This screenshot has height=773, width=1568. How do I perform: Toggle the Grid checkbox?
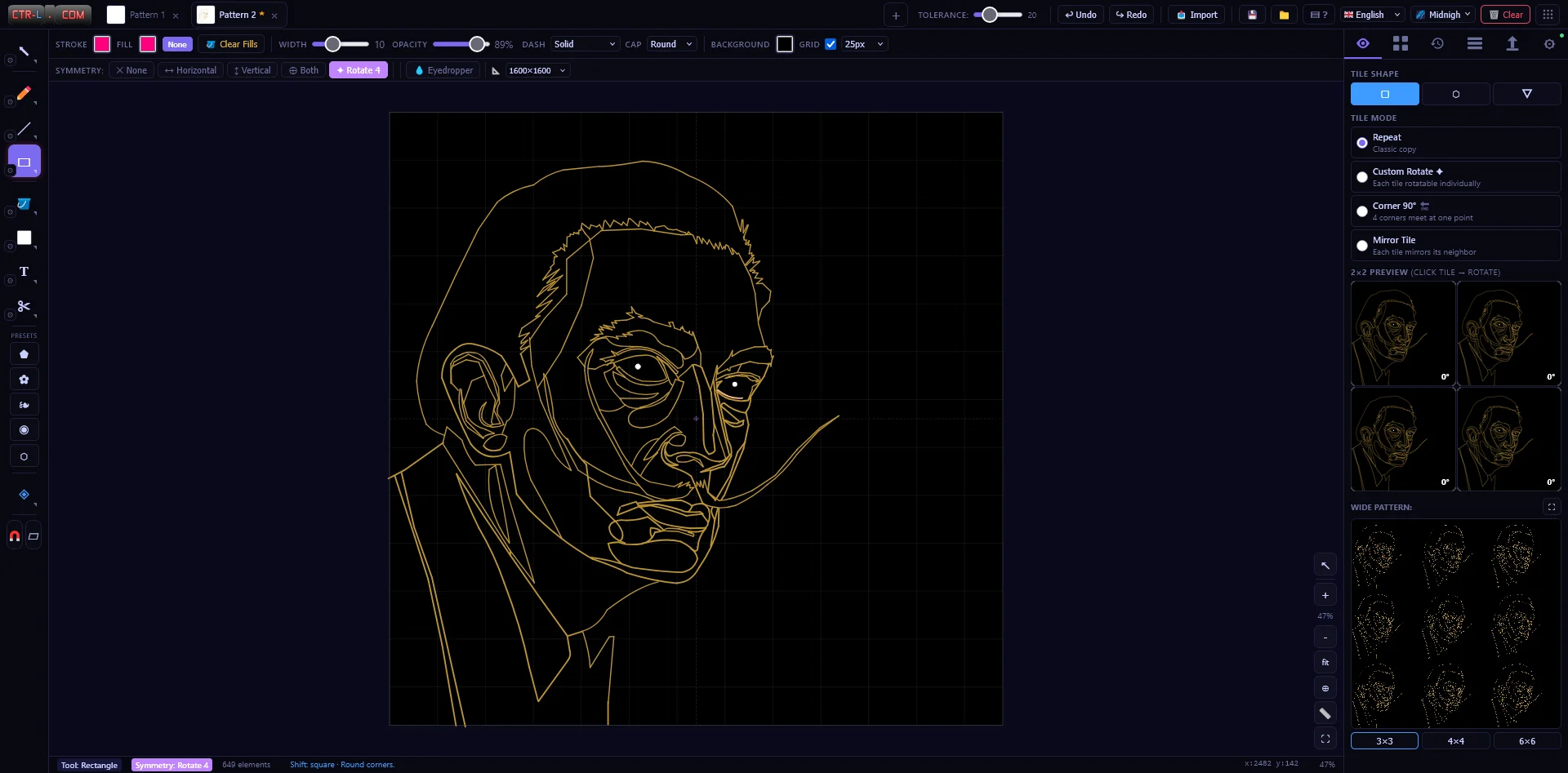[x=831, y=44]
